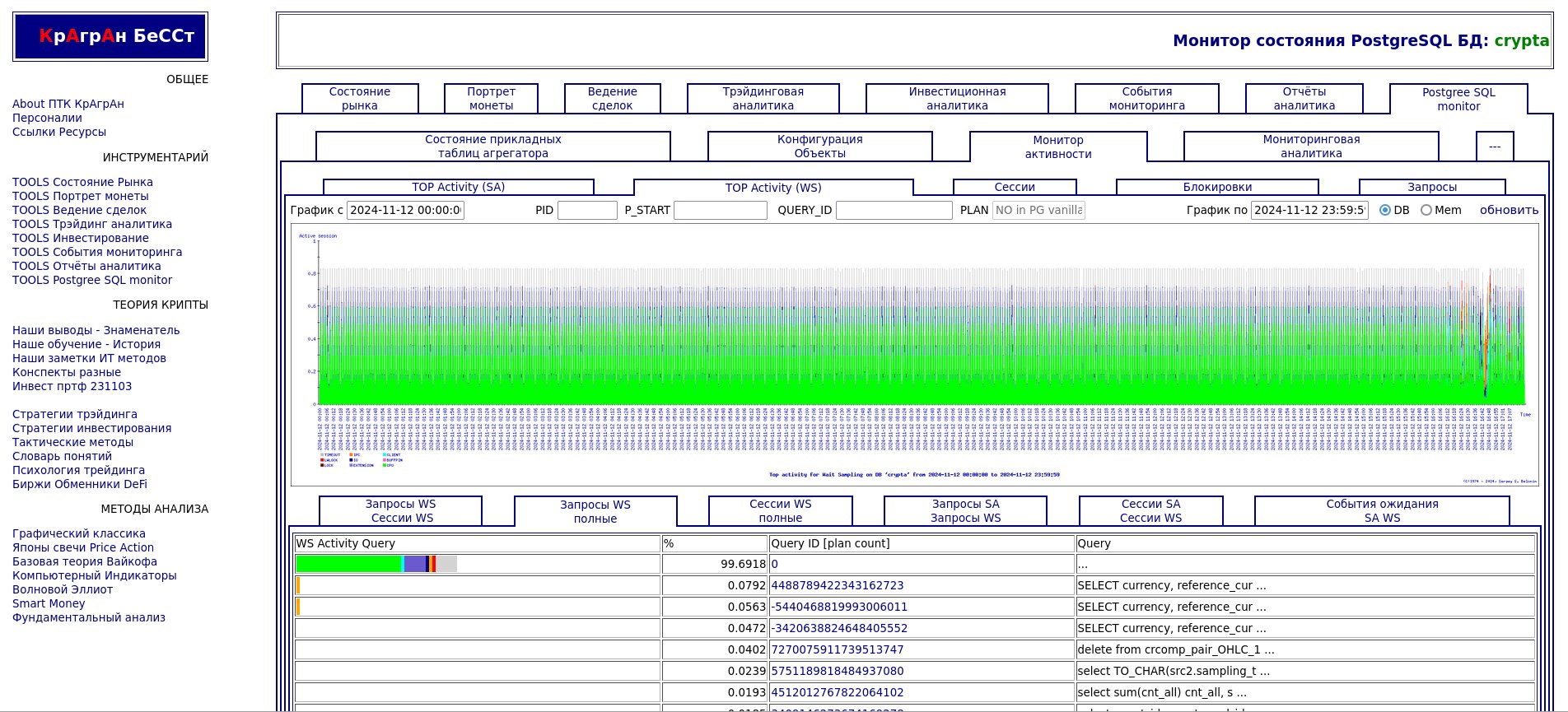Open query ID 4488789422343162723 link
The height and width of the screenshot is (712, 1568).
837,585
